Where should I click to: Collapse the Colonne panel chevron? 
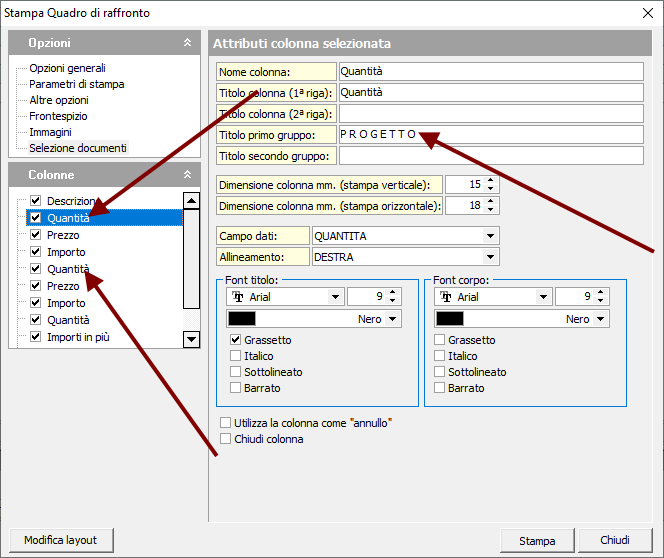point(187,174)
